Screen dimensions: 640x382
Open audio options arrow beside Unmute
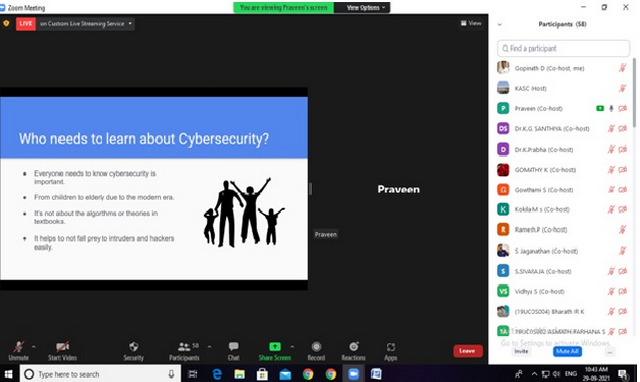(x=34, y=347)
